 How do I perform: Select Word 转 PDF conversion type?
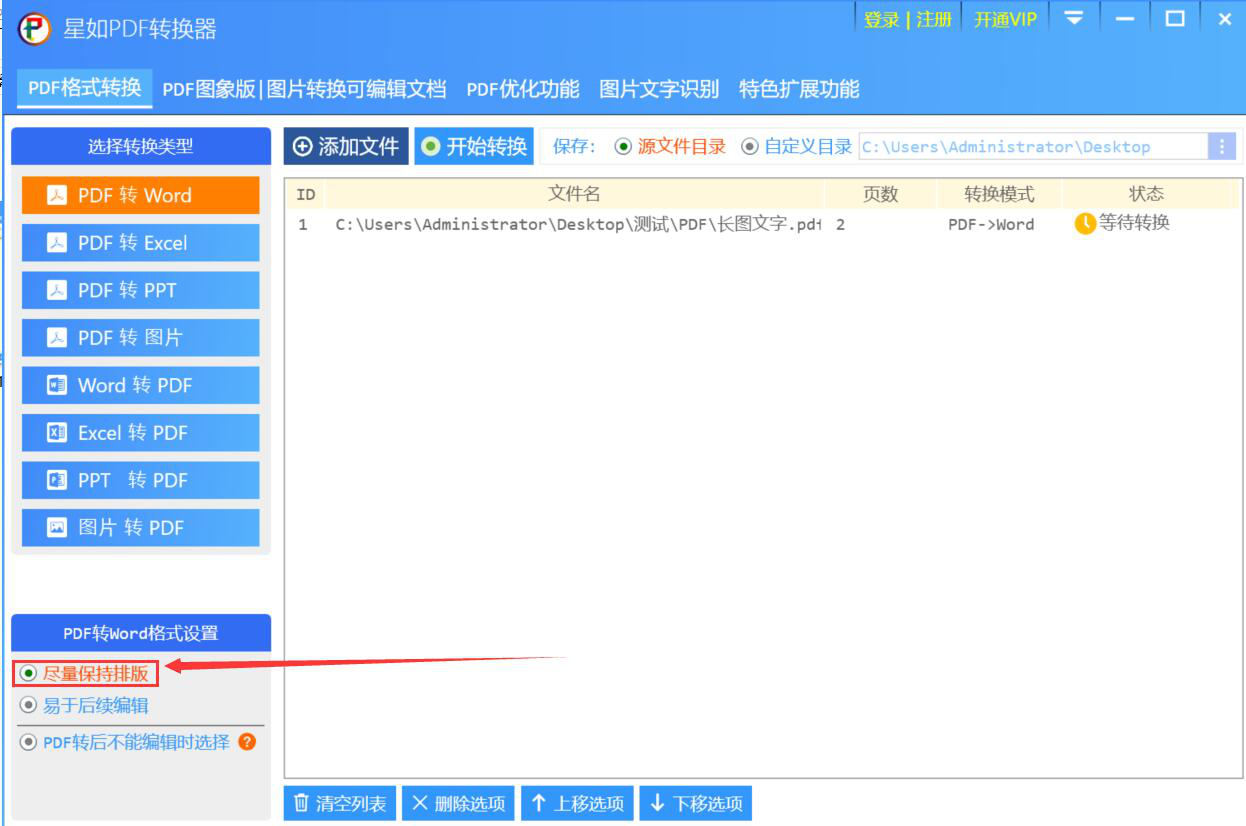pos(140,385)
